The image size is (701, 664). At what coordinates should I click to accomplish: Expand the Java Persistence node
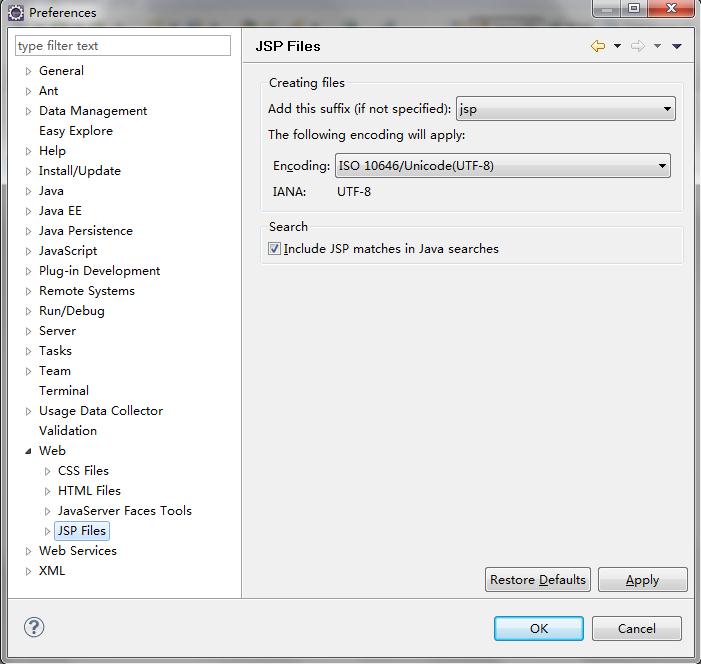point(28,231)
